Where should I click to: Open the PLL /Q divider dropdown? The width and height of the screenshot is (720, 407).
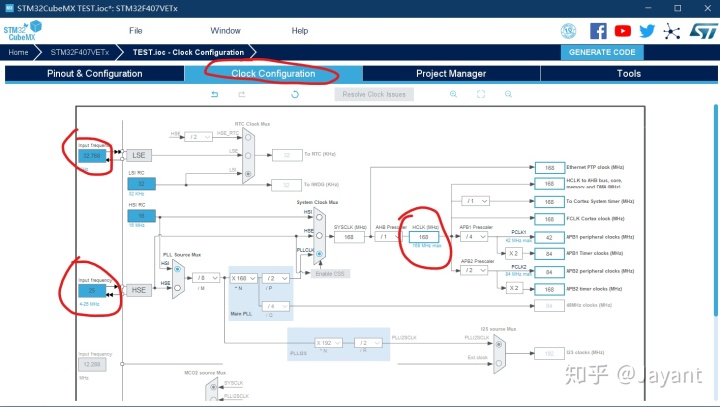coord(276,306)
